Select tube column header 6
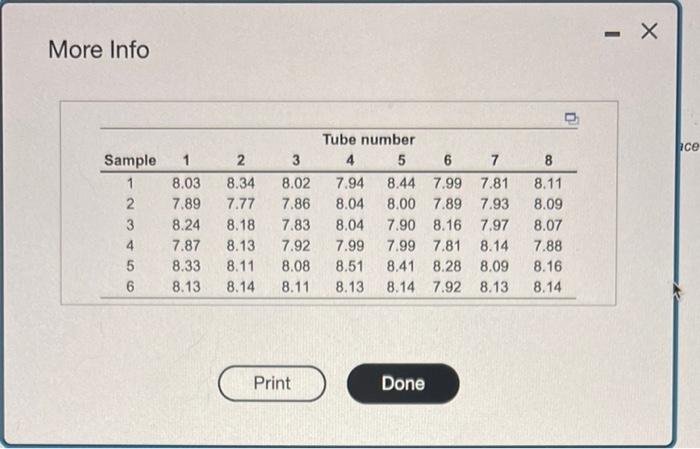This screenshot has width=700, height=449. 447,160
